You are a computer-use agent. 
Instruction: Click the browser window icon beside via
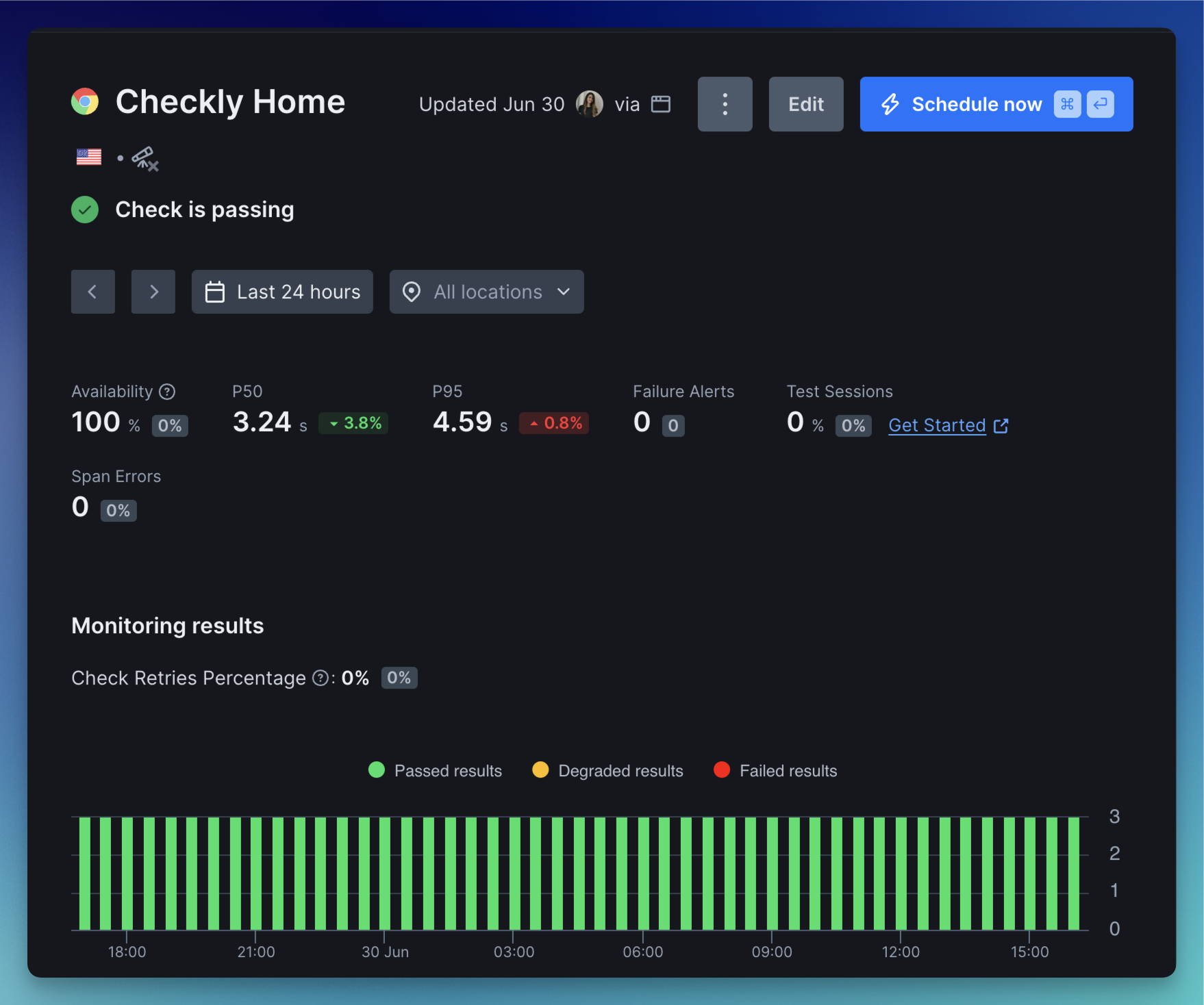click(x=660, y=104)
